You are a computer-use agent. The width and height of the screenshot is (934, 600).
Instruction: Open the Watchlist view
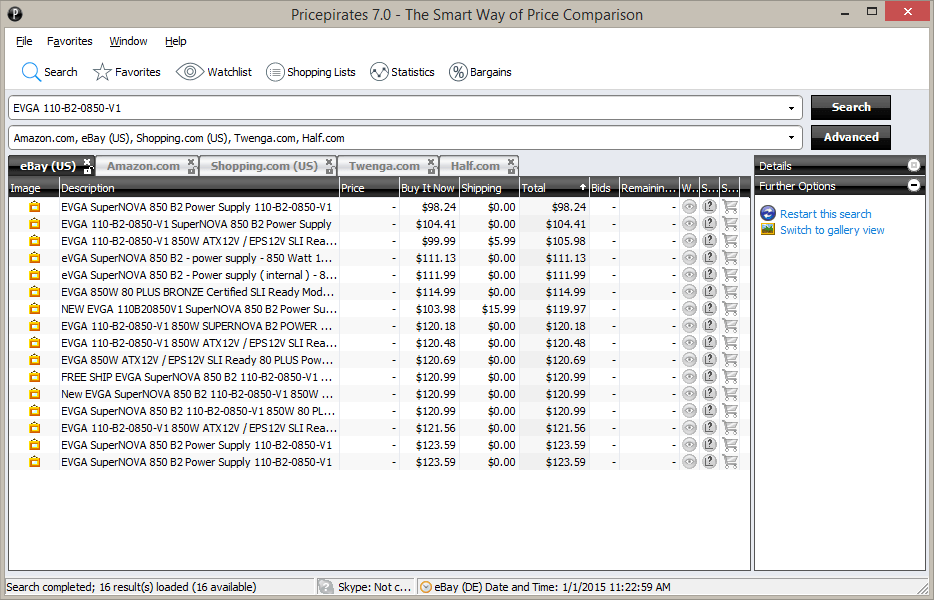tap(214, 72)
